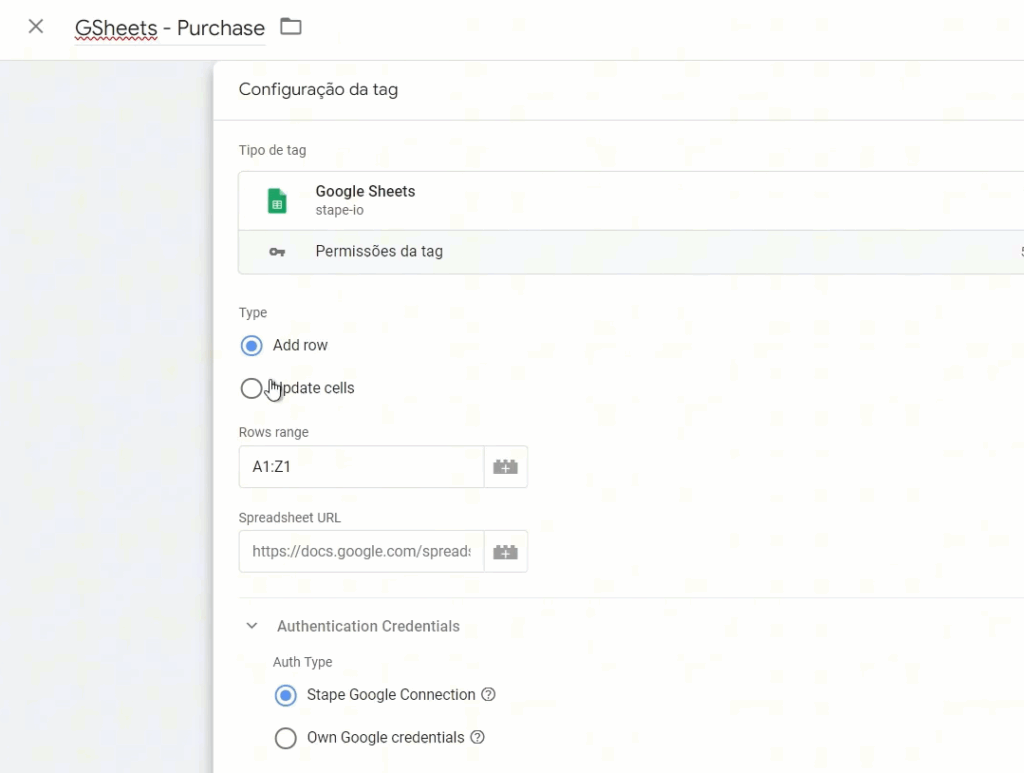Collapse the Authentication Credentials chevron

252,627
